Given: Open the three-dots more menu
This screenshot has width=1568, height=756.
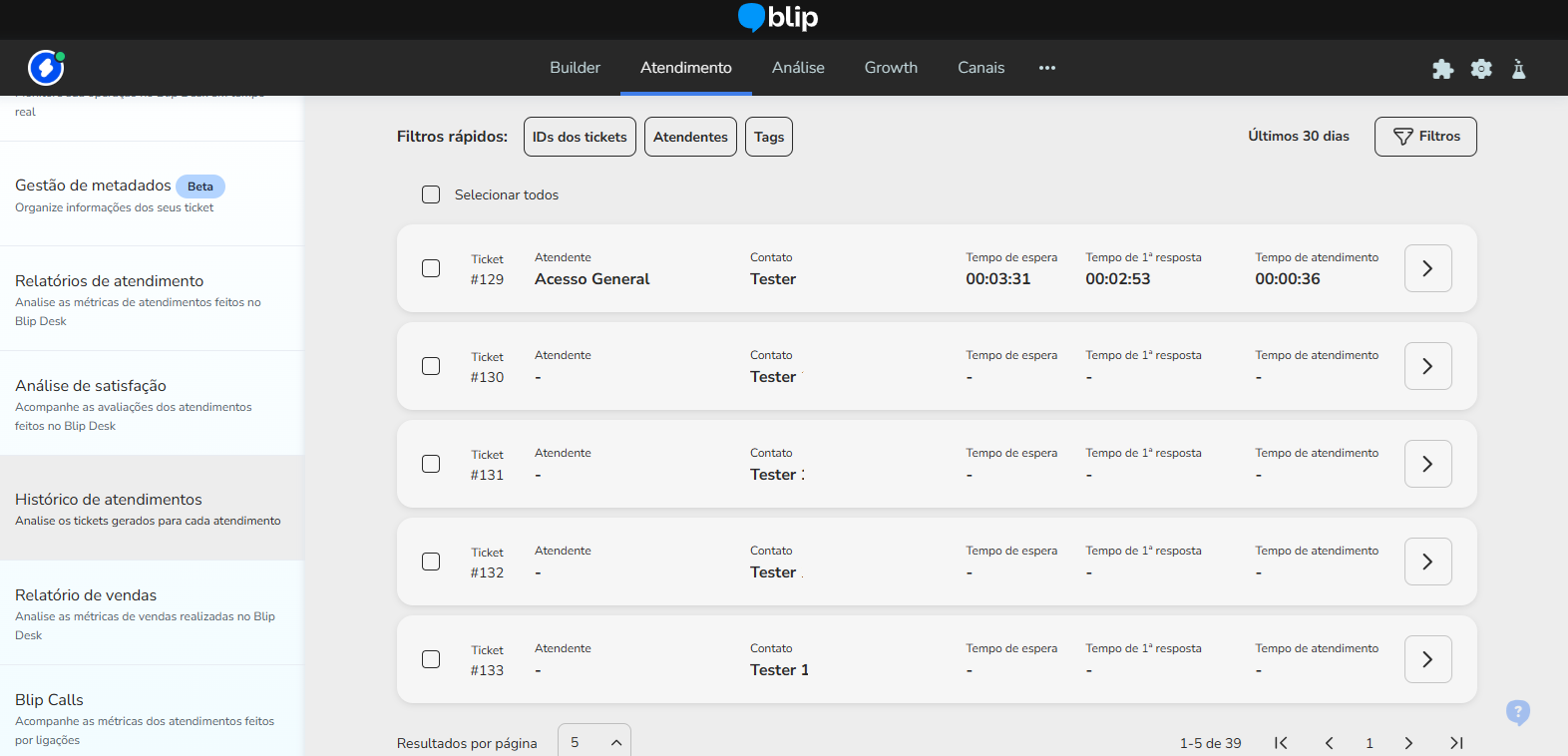Looking at the screenshot, I should tap(1046, 68).
